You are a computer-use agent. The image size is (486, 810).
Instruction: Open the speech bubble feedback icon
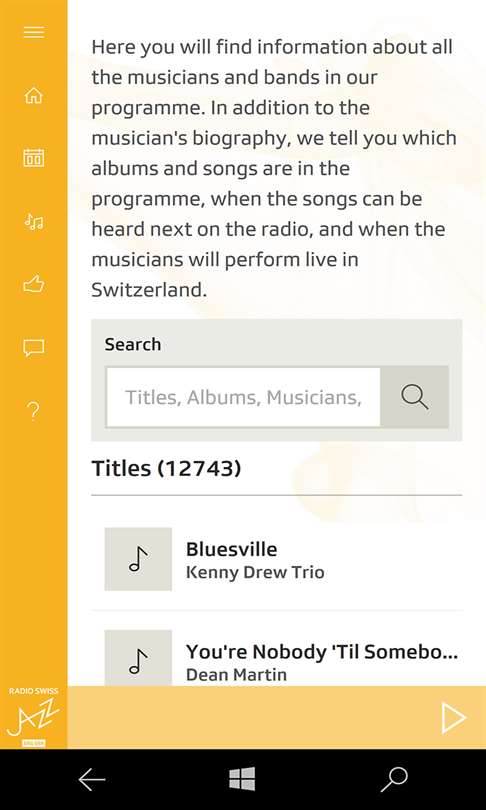[x=34, y=348]
